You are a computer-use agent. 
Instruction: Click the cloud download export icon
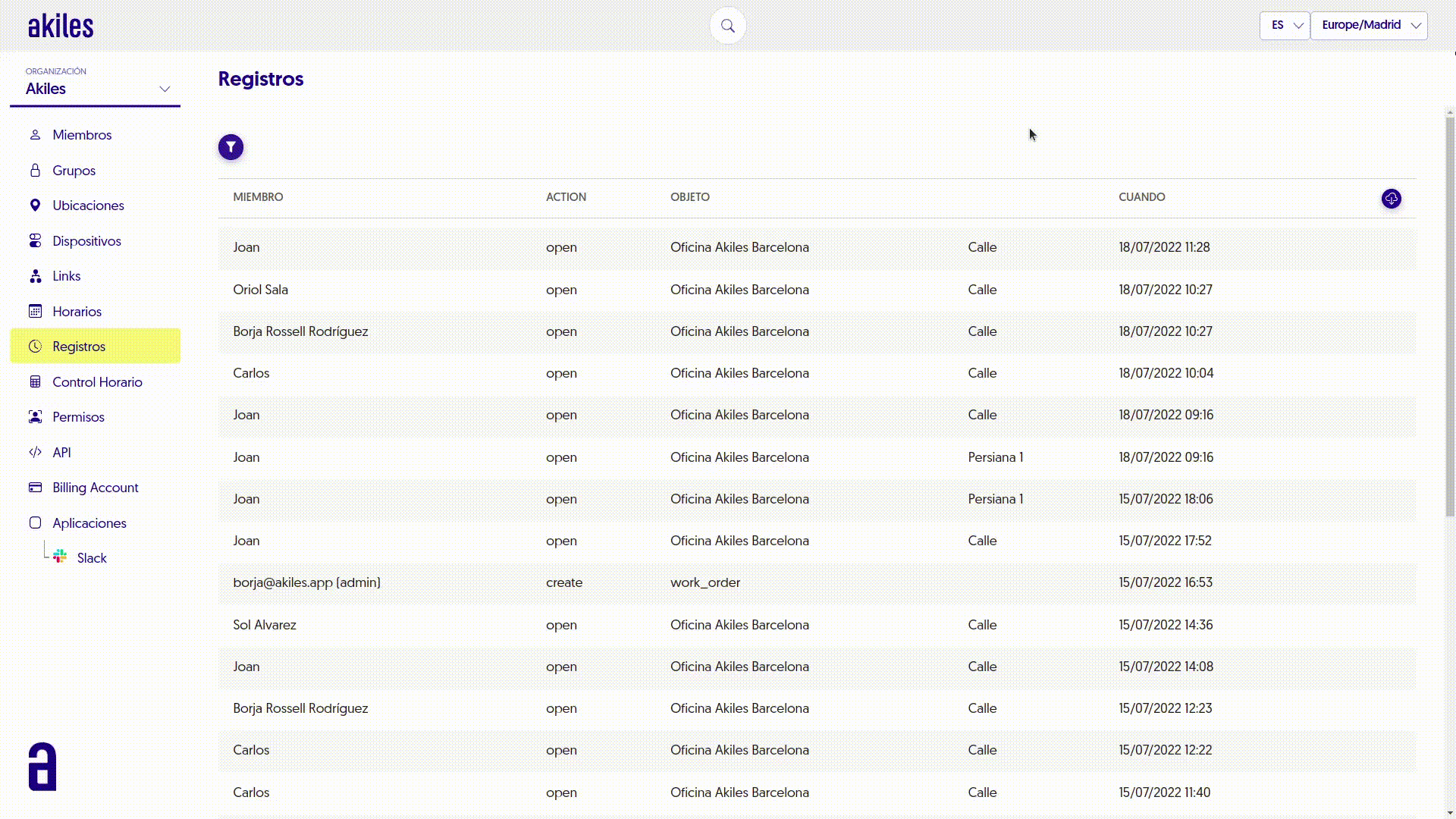pyautogui.click(x=1391, y=199)
